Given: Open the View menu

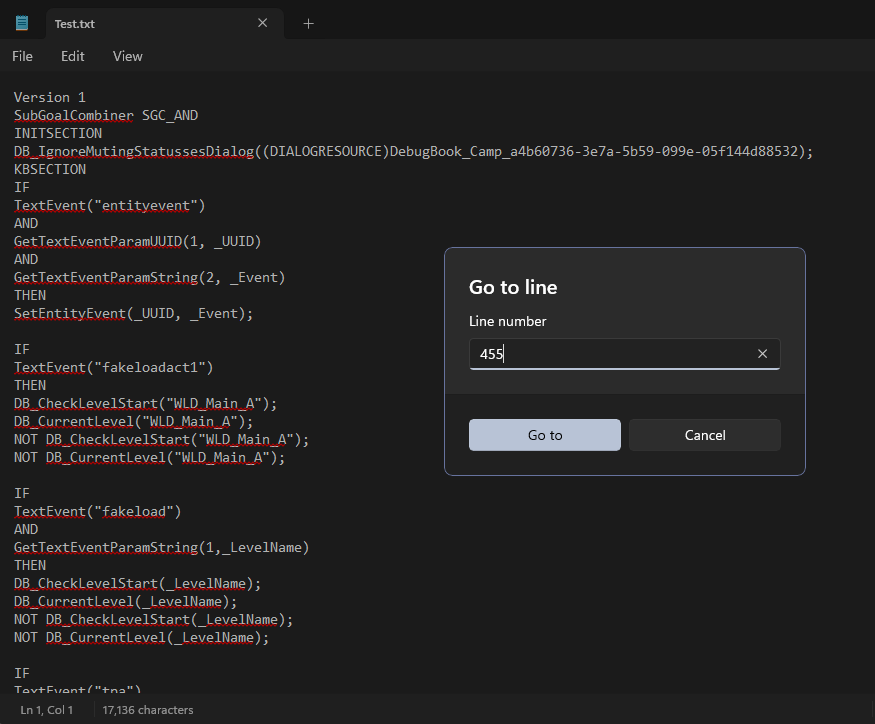Looking at the screenshot, I should pos(127,56).
